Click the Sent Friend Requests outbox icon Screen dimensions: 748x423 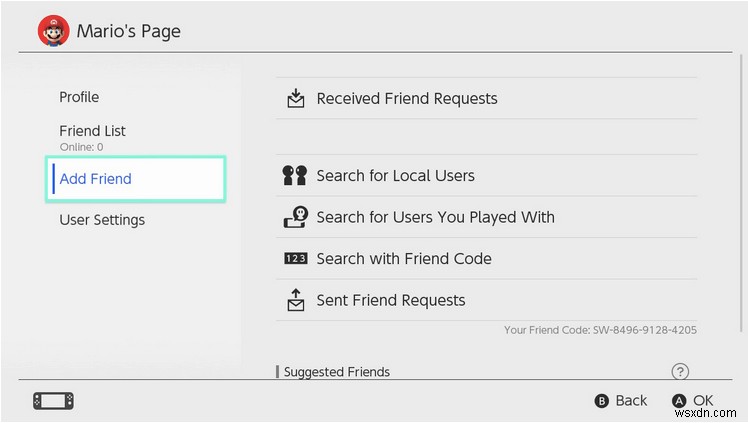[295, 300]
